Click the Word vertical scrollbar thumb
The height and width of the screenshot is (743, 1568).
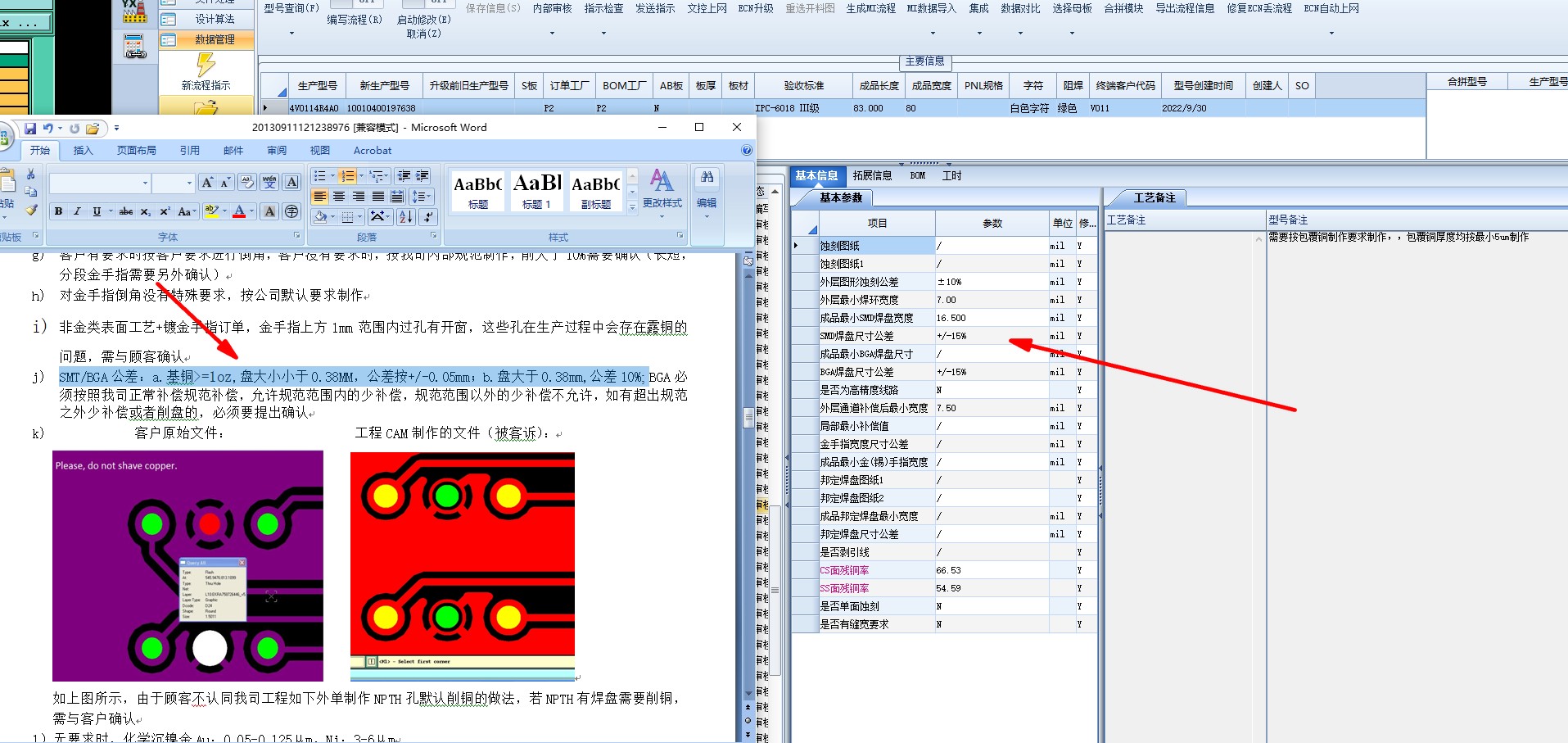pyautogui.click(x=748, y=418)
